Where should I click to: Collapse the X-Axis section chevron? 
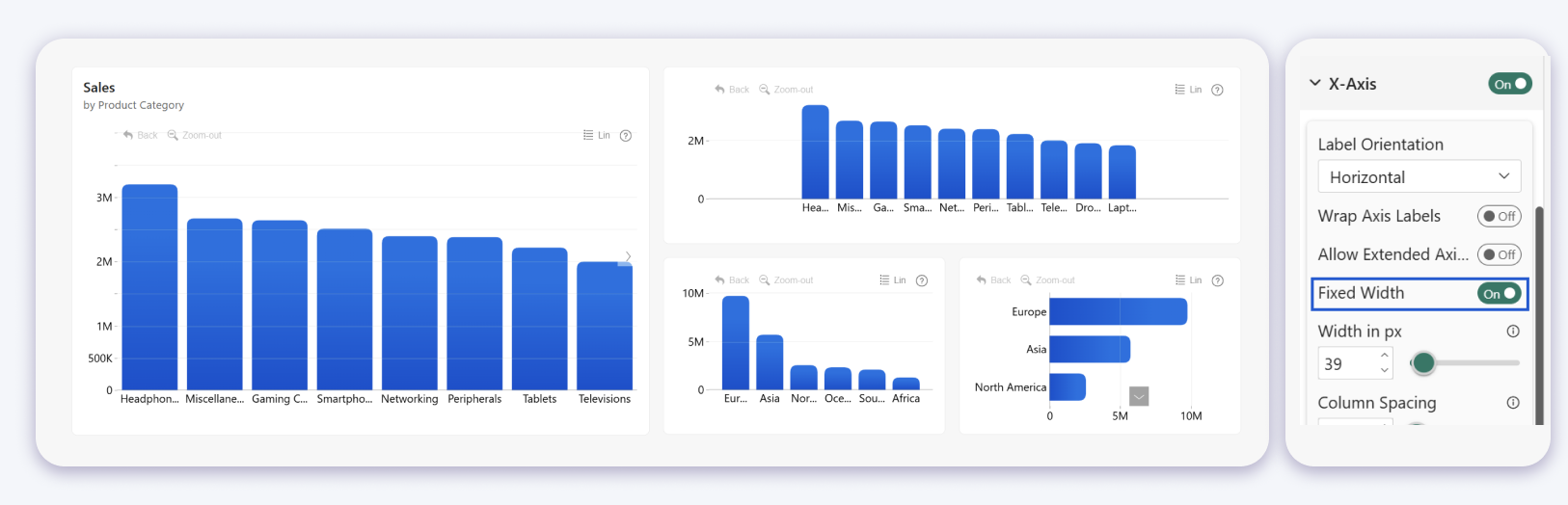pos(1315,84)
